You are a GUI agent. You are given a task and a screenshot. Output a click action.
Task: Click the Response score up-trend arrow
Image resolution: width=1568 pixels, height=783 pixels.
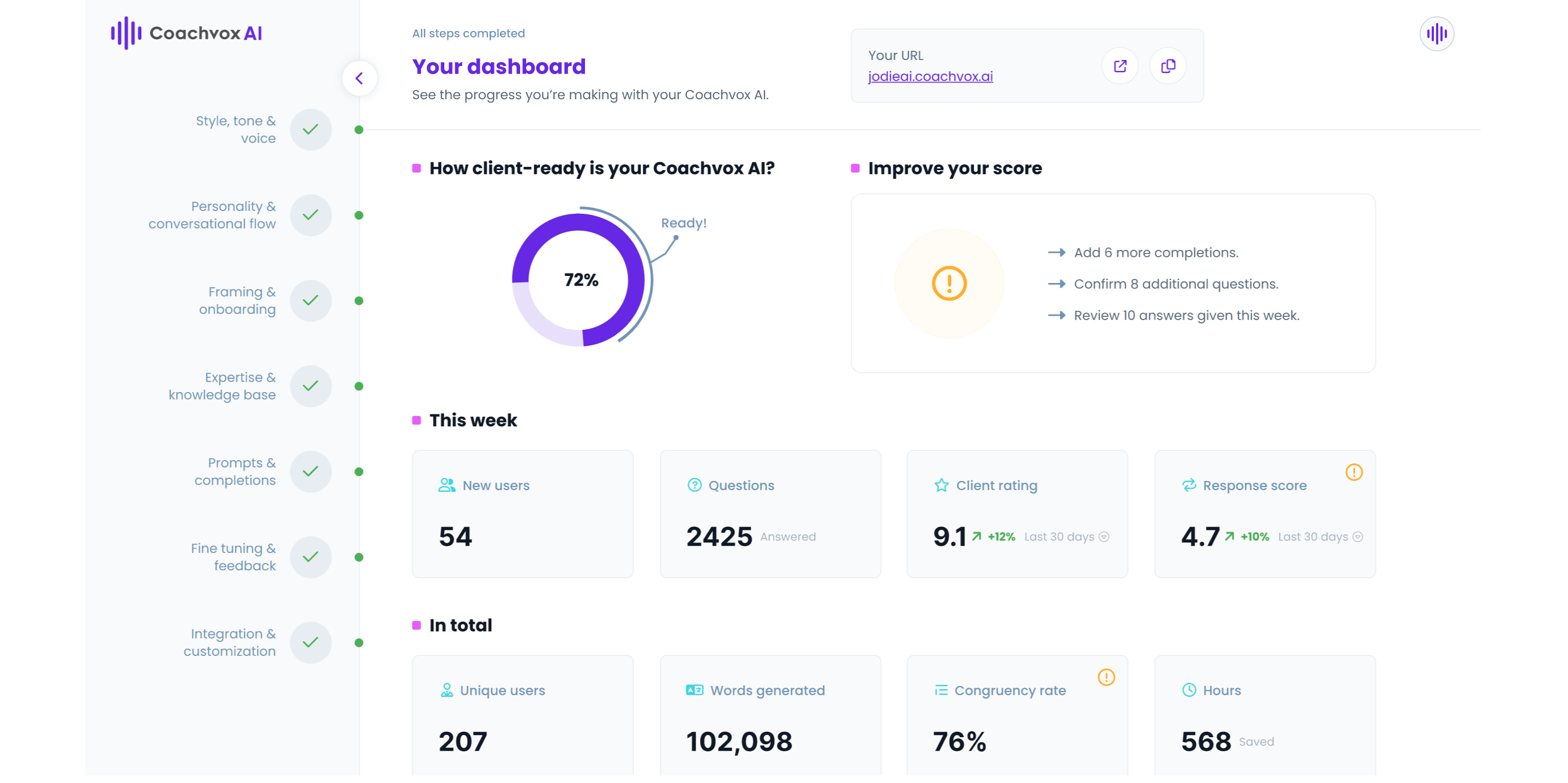[1229, 536]
